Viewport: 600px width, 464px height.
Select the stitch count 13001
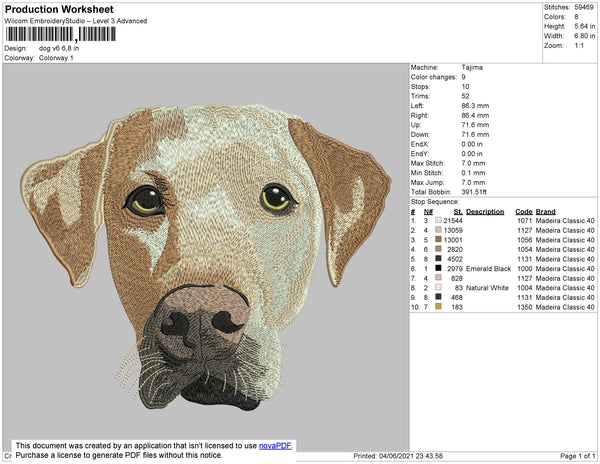(453, 240)
